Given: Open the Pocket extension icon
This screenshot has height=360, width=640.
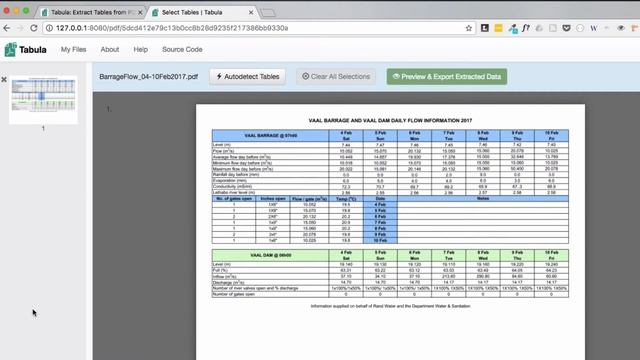Looking at the screenshot, I should click(x=566, y=28).
